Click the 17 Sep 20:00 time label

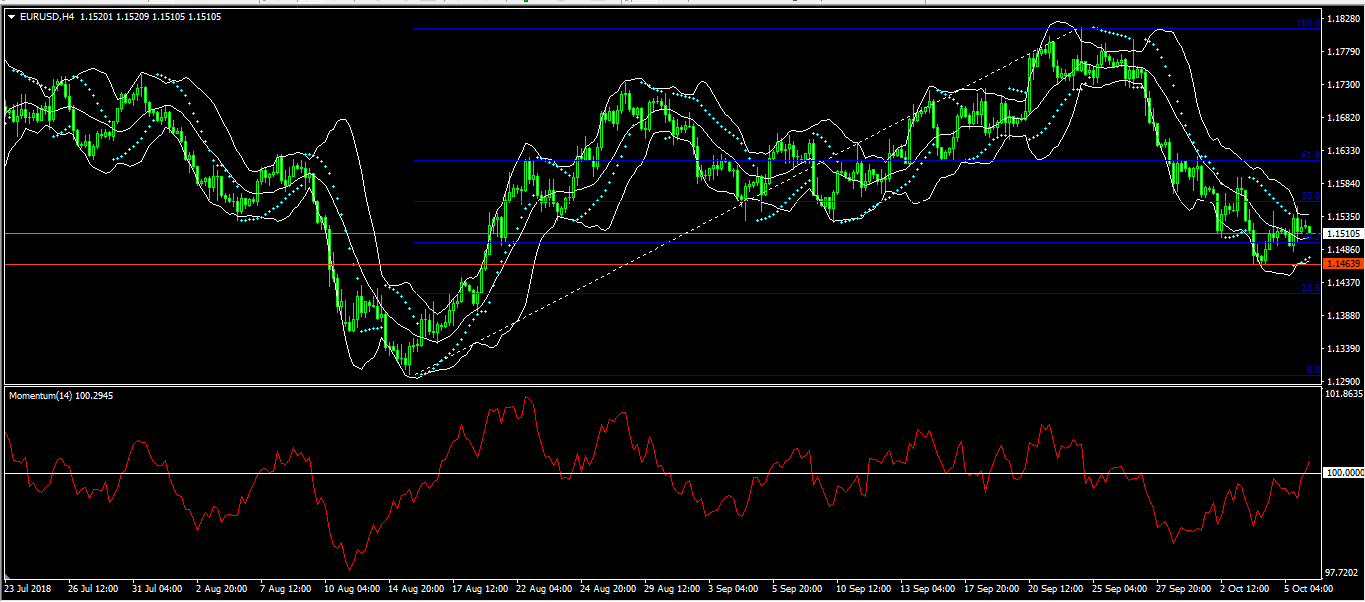994,589
